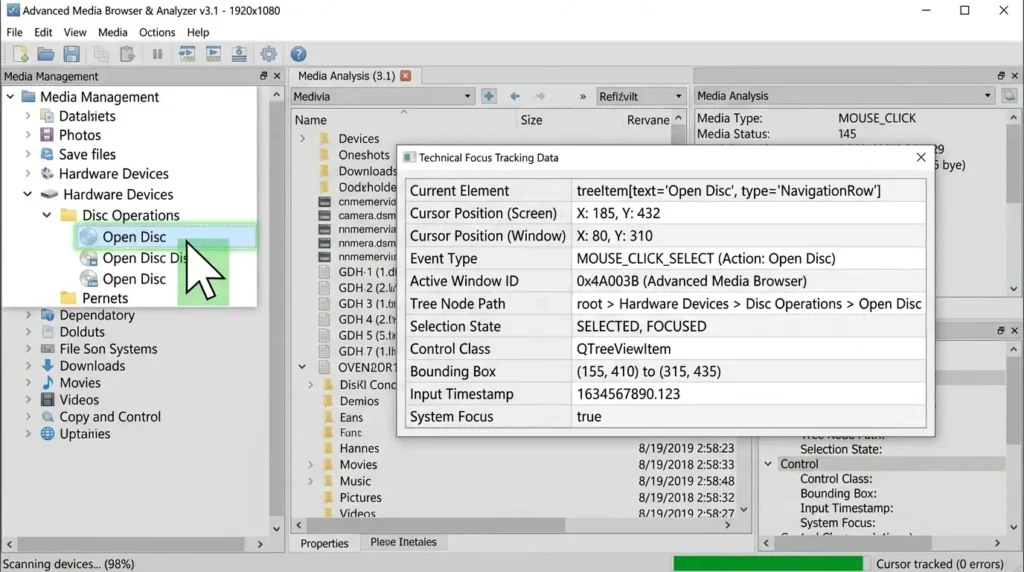
Task: Click the Save files icon in tree
Action: click(x=47, y=154)
